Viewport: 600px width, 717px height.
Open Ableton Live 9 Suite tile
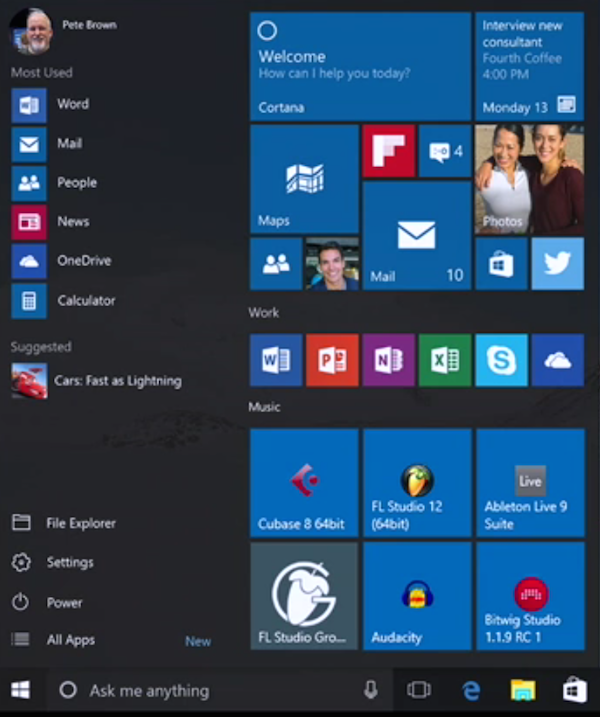[530, 483]
